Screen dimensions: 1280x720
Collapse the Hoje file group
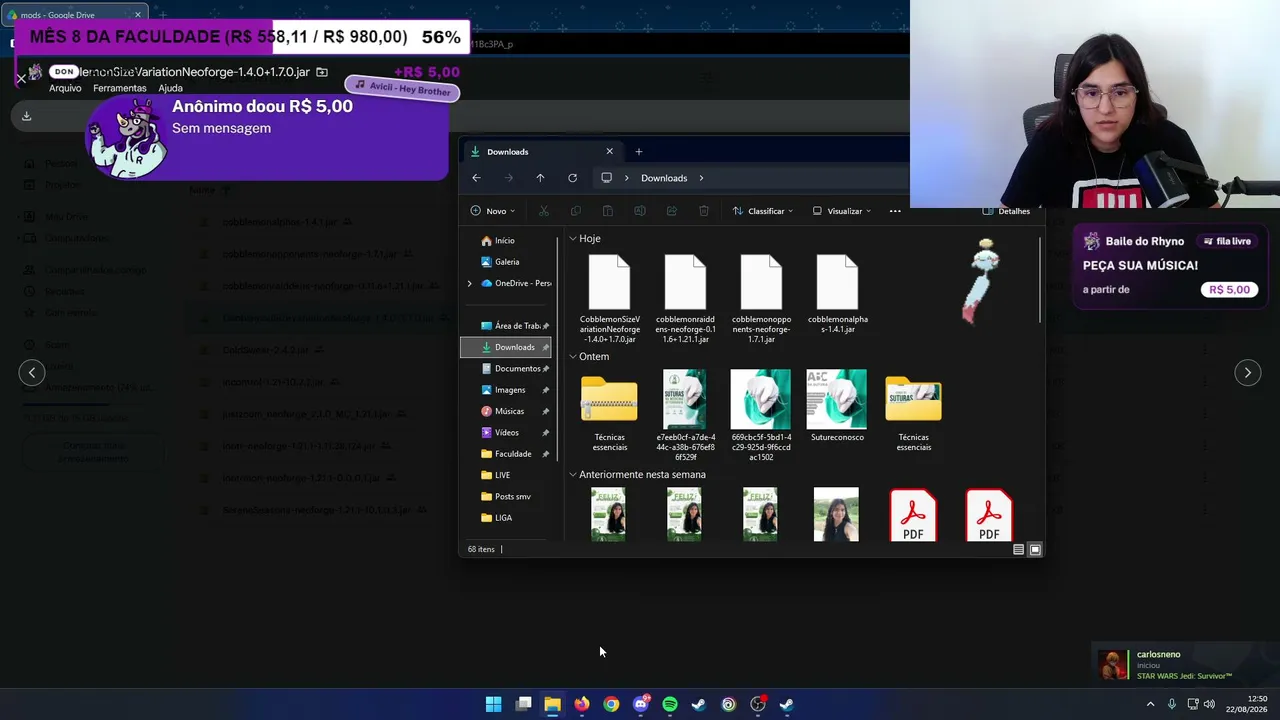click(573, 239)
